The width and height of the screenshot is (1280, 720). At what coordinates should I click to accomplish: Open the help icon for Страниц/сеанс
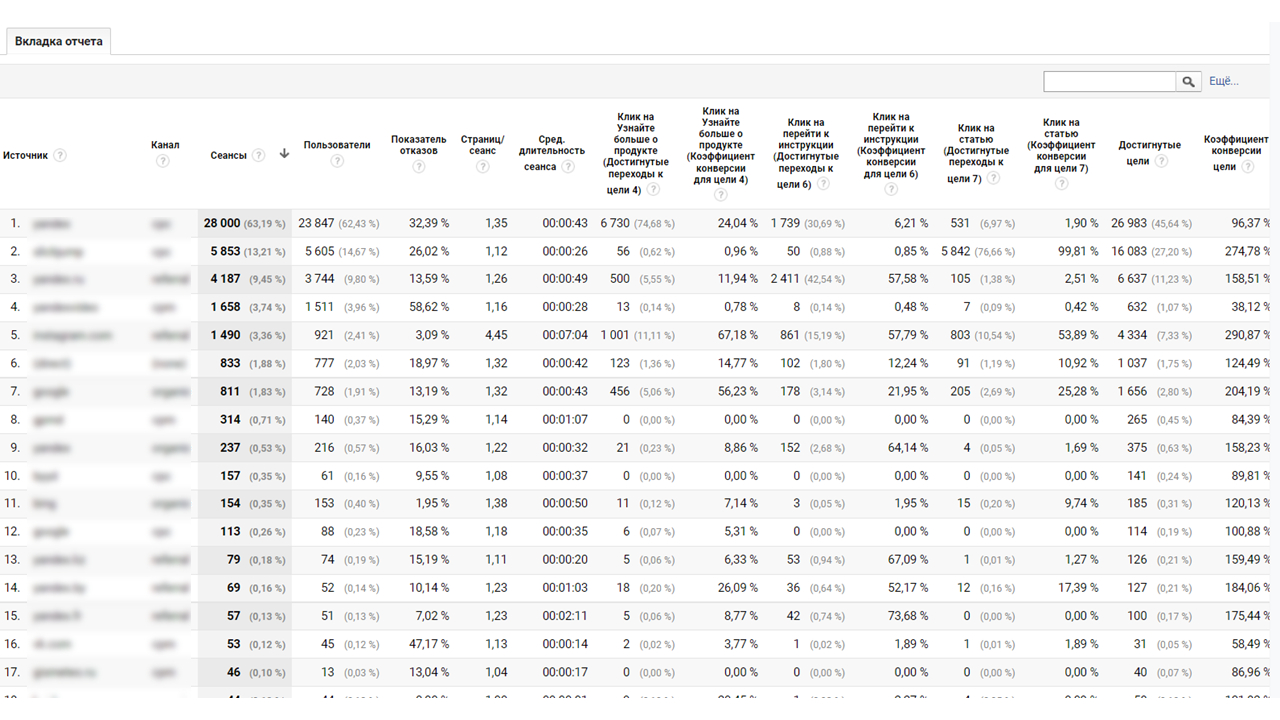pyautogui.click(x=483, y=167)
